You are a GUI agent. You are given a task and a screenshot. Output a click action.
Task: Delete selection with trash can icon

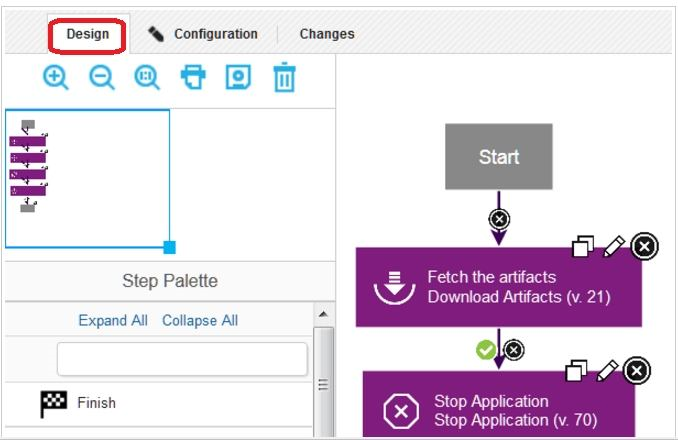point(284,78)
